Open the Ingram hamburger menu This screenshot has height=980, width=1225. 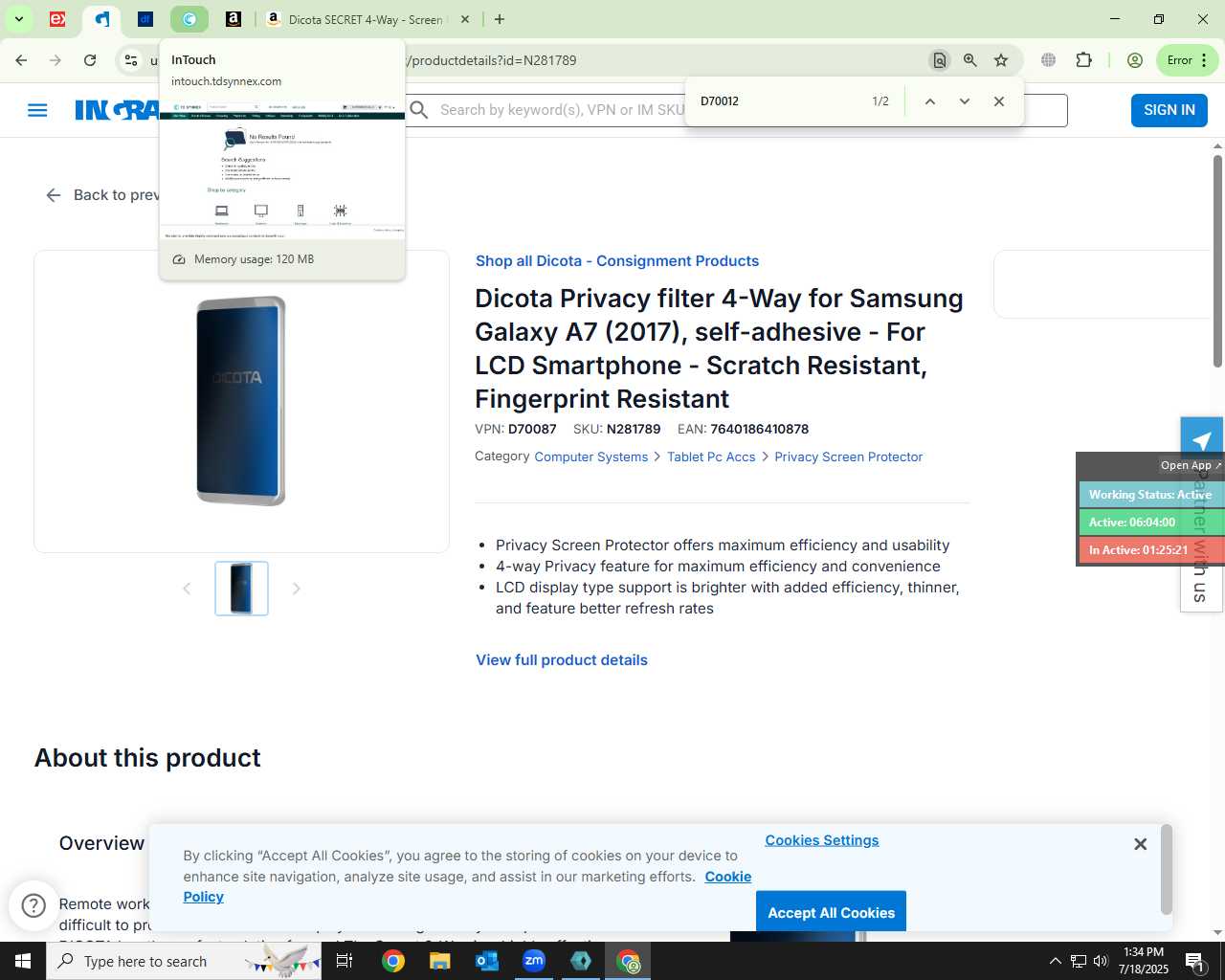[x=37, y=110]
